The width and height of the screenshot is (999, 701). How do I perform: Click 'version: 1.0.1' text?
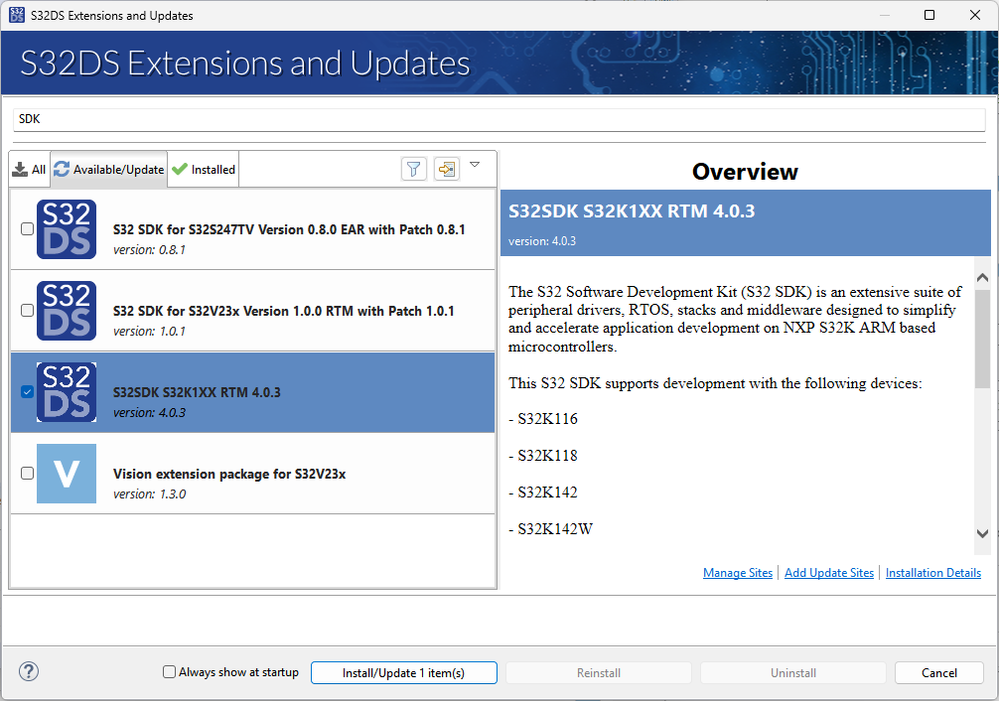pos(149,331)
